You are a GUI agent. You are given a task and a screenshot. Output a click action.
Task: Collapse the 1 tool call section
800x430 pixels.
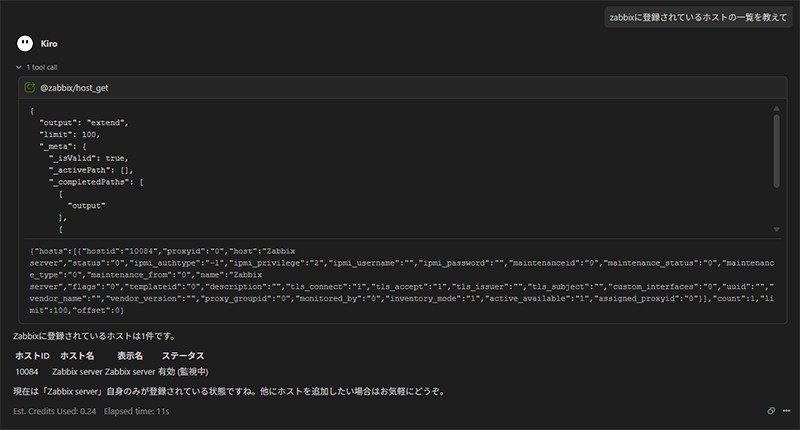(x=19, y=67)
